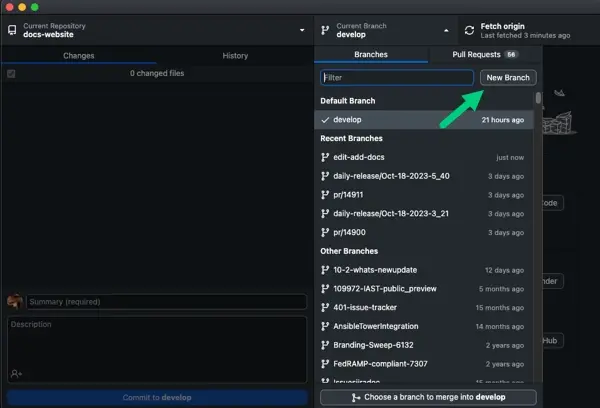Viewport: 600px width, 408px height.
Task: Click branch icon beside edit-add-docs
Action: tap(325, 157)
